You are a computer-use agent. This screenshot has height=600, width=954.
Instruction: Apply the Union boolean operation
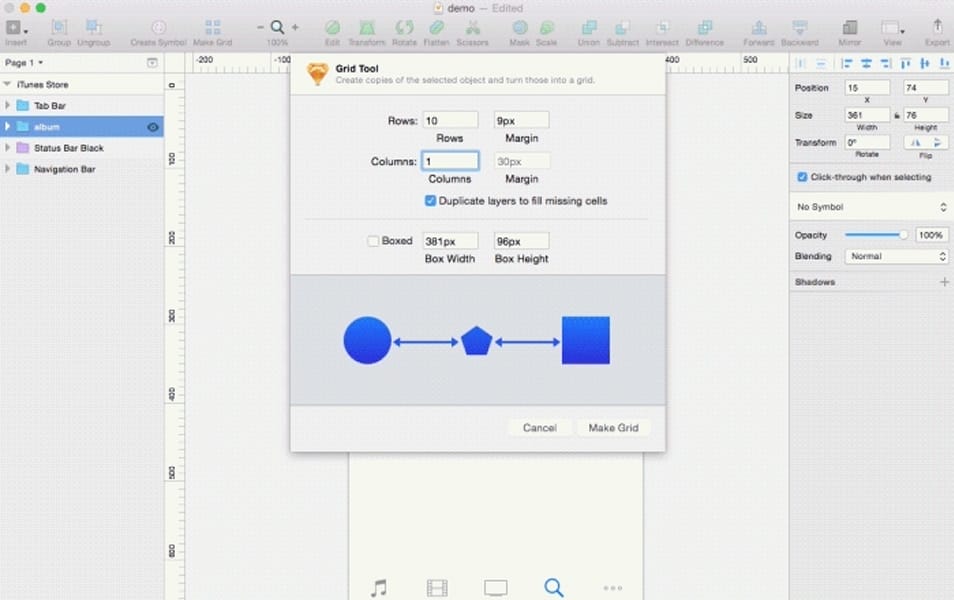point(588,29)
